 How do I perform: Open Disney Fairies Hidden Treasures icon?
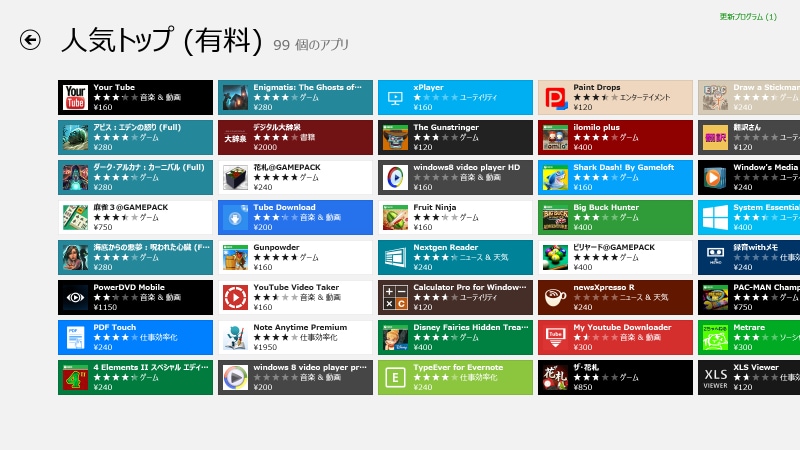pyautogui.click(x=395, y=338)
